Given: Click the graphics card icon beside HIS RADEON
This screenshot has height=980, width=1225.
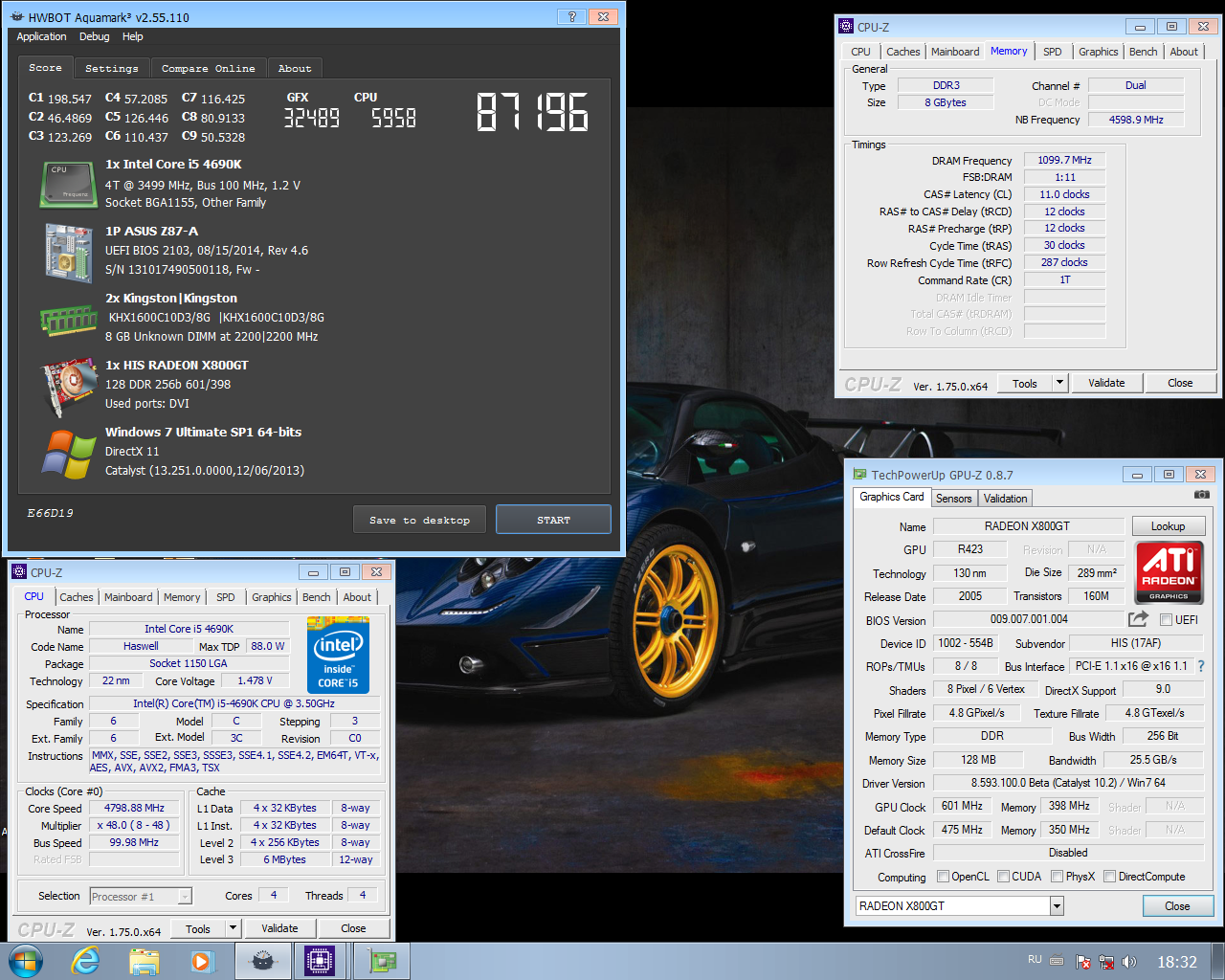Looking at the screenshot, I should [68, 388].
